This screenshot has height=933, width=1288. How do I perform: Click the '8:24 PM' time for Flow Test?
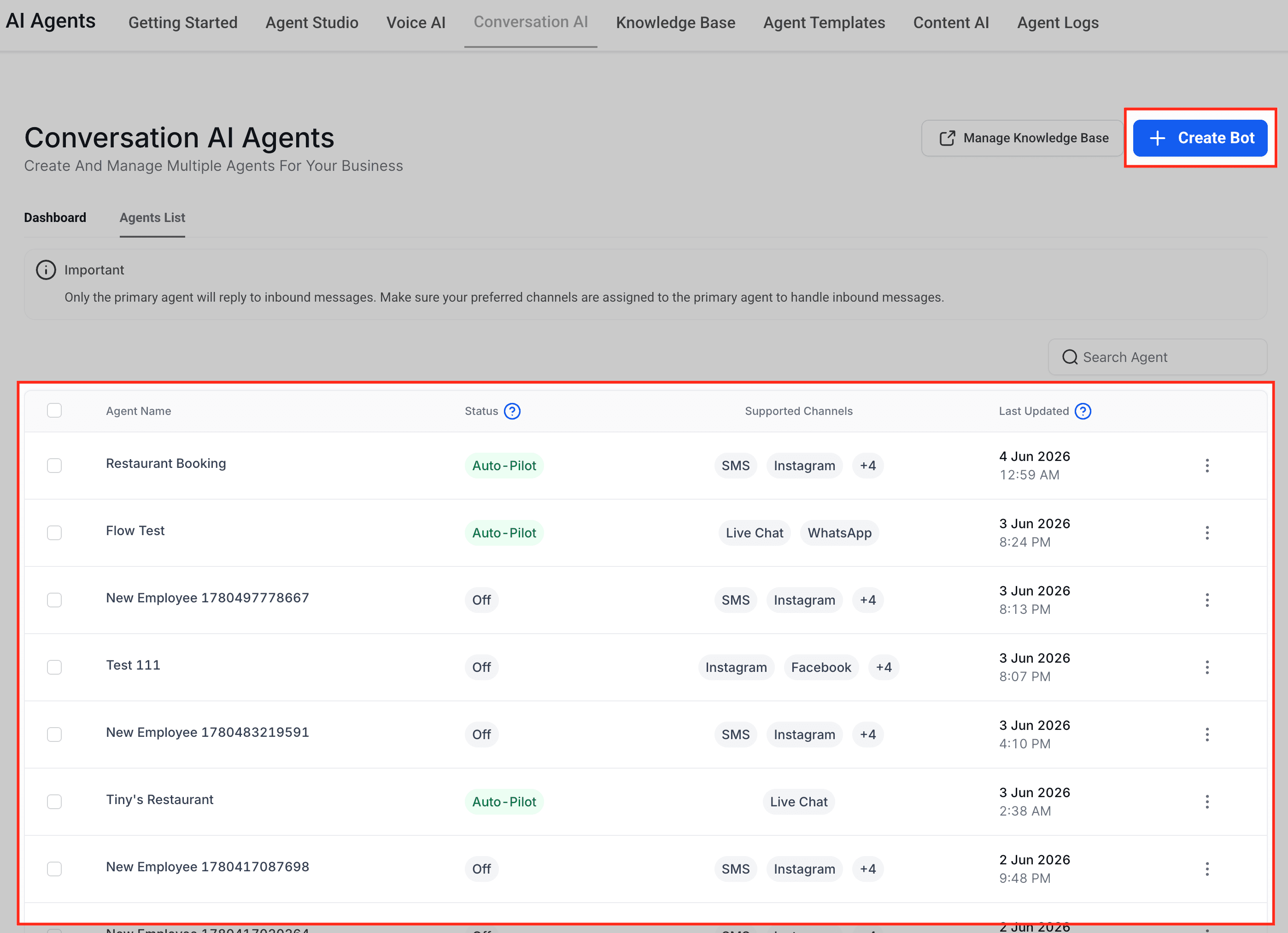[x=1025, y=542]
